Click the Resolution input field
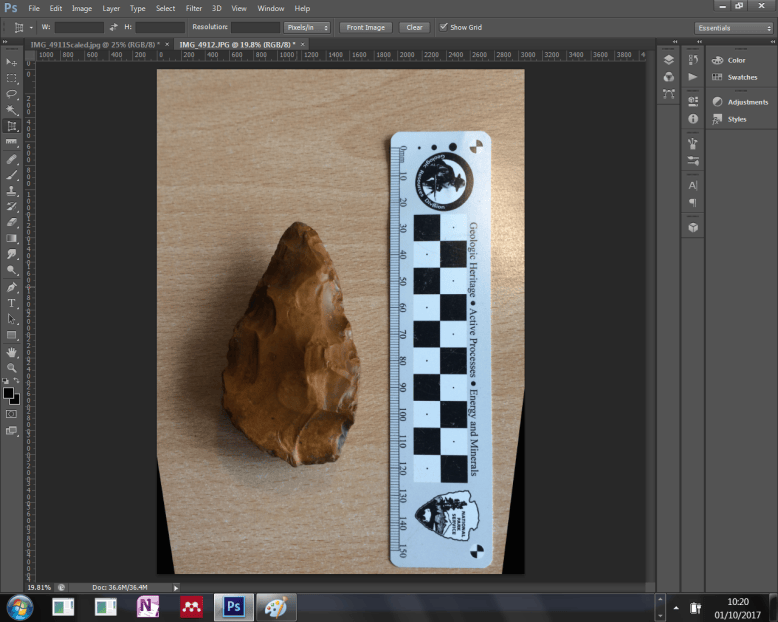This screenshot has width=778, height=622. 256,27
